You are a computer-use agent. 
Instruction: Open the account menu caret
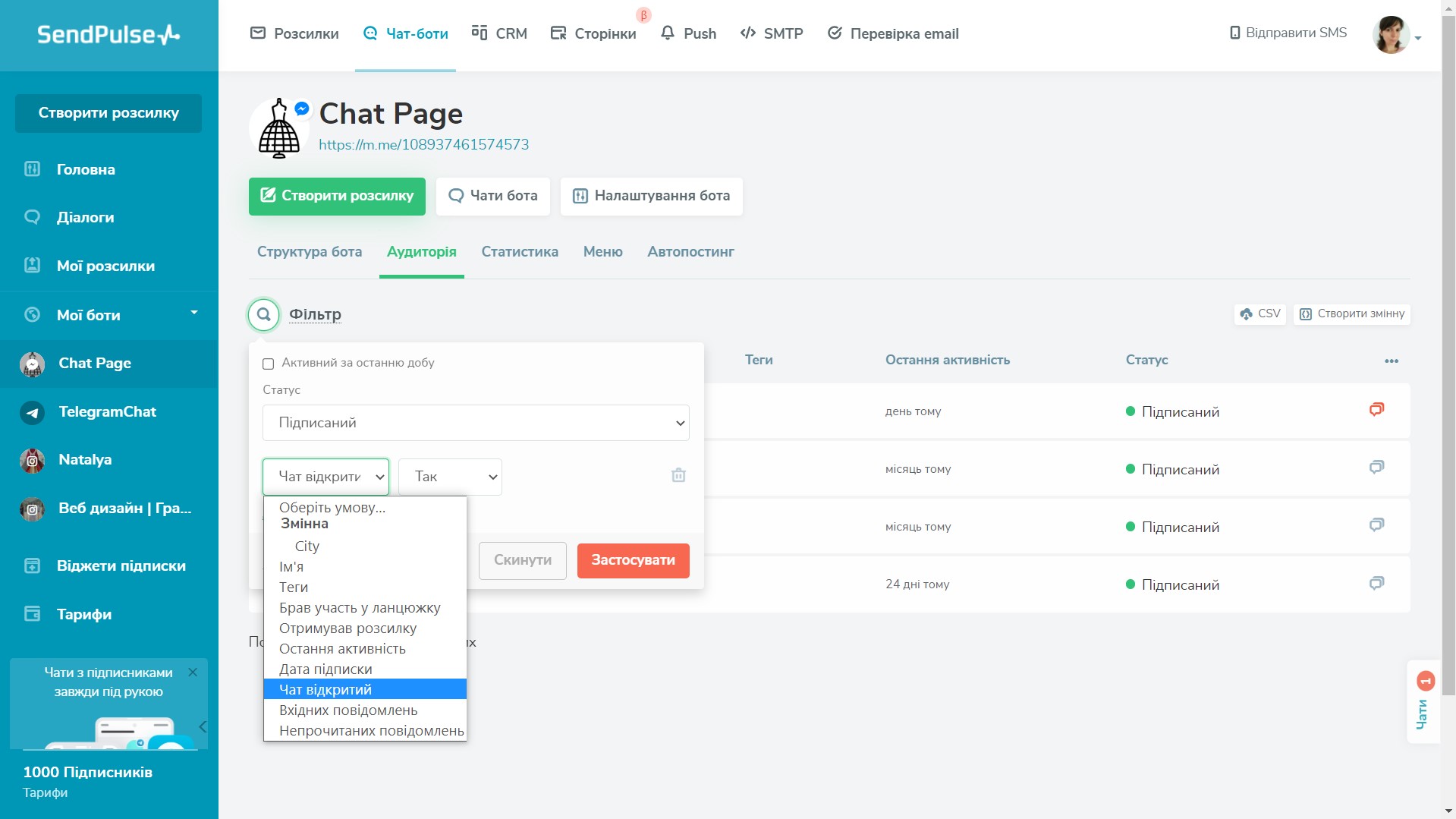point(1417,38)
